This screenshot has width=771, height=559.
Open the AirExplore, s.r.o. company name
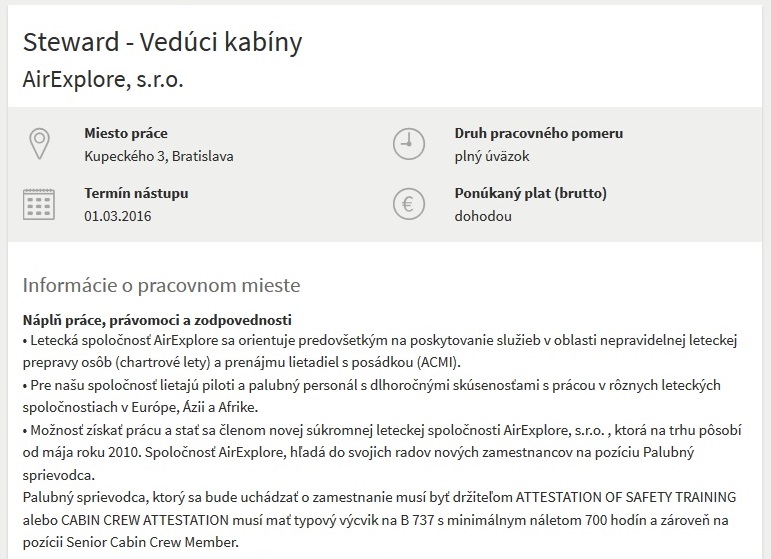pyautogui.click(x=103, y=80)
